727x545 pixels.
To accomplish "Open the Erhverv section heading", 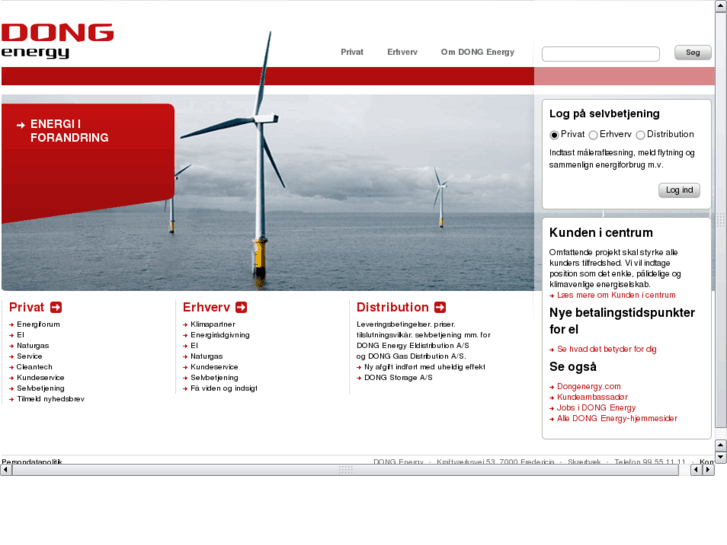I will 206,307.
